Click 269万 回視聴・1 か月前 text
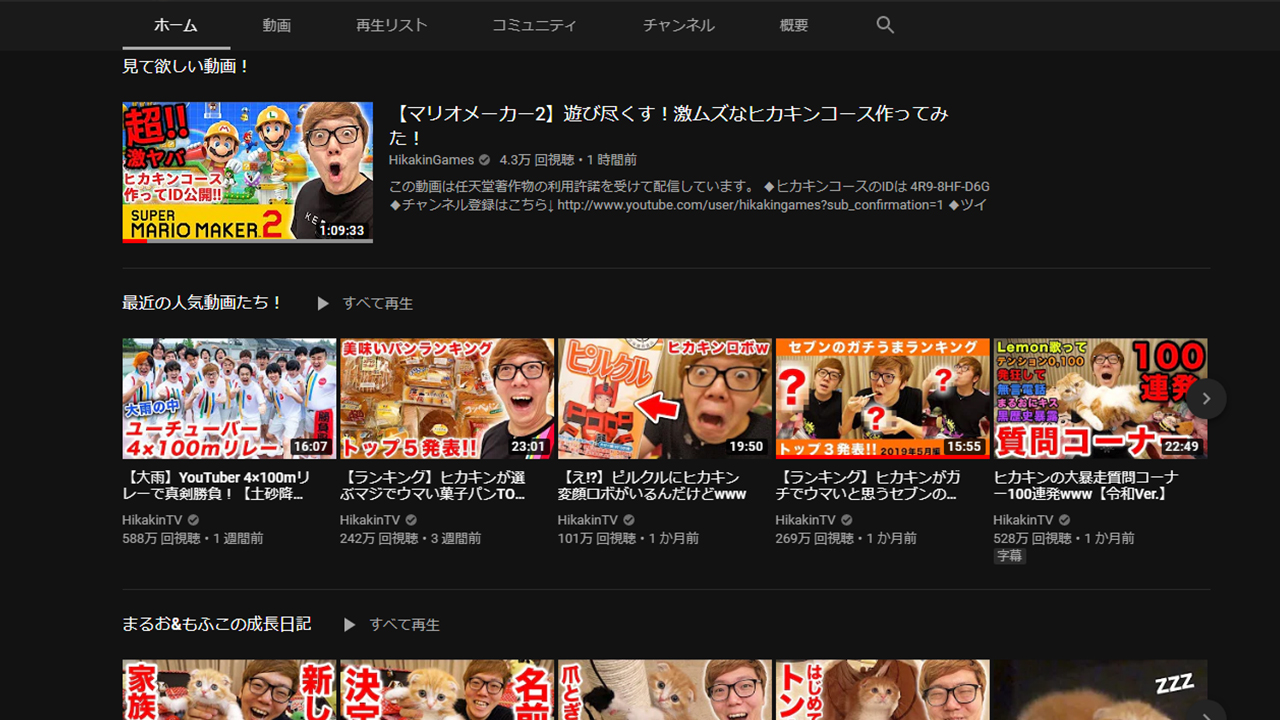 point(846,538)
